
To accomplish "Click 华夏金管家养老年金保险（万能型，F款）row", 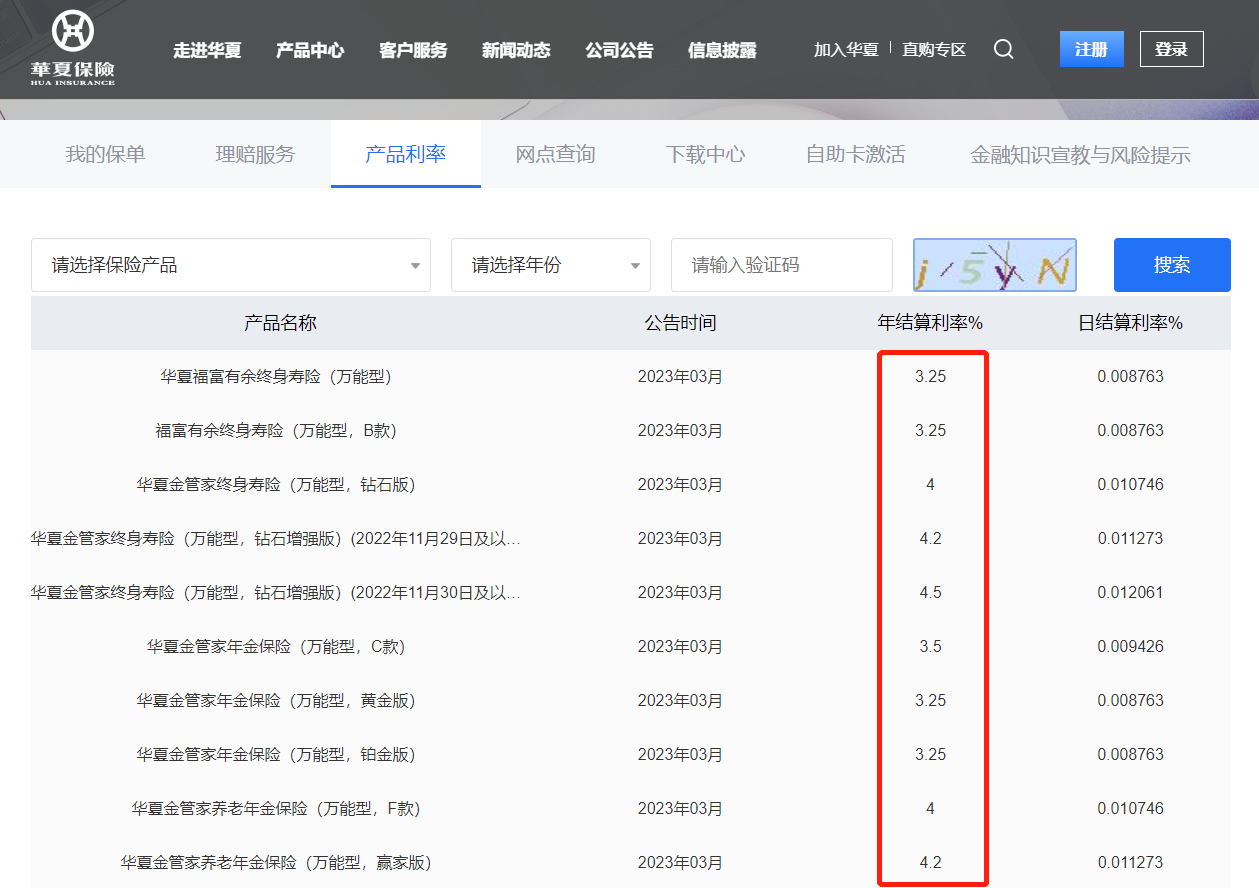I will (x=631, y=809).
